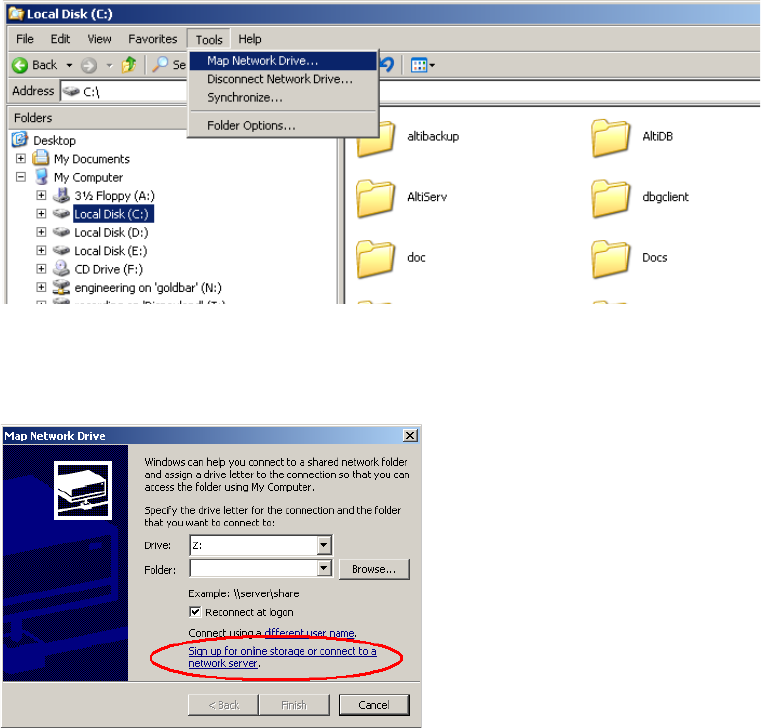The height and width of the screenshot is (728, 761).
Task: Click inside the Folder text field
Action: tap(253, 568)
